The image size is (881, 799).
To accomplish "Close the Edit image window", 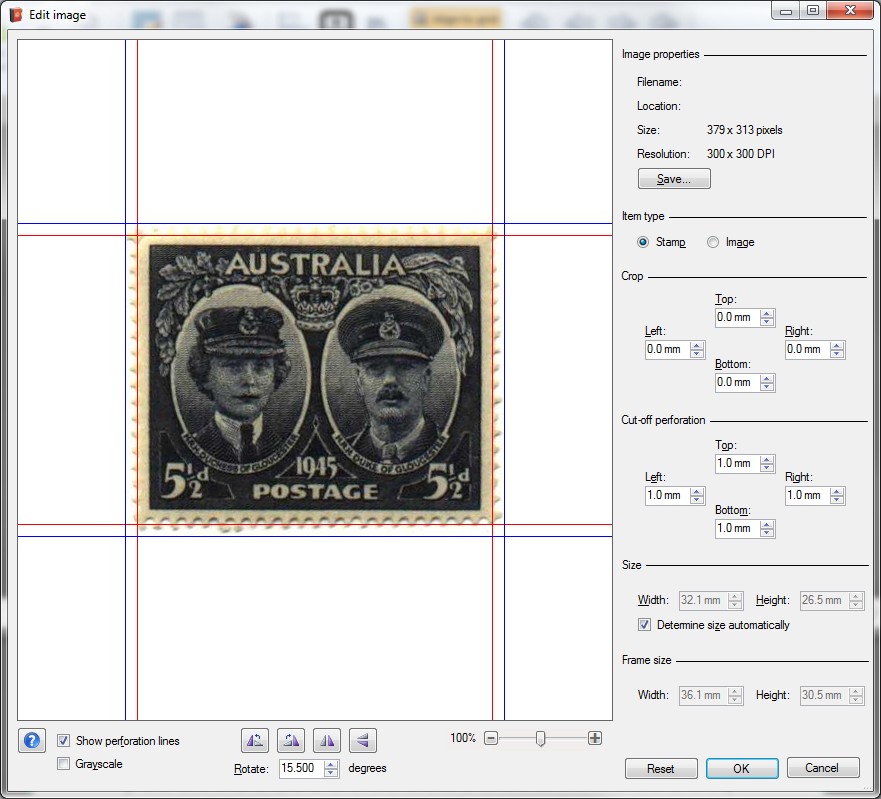I will point(850,10).
